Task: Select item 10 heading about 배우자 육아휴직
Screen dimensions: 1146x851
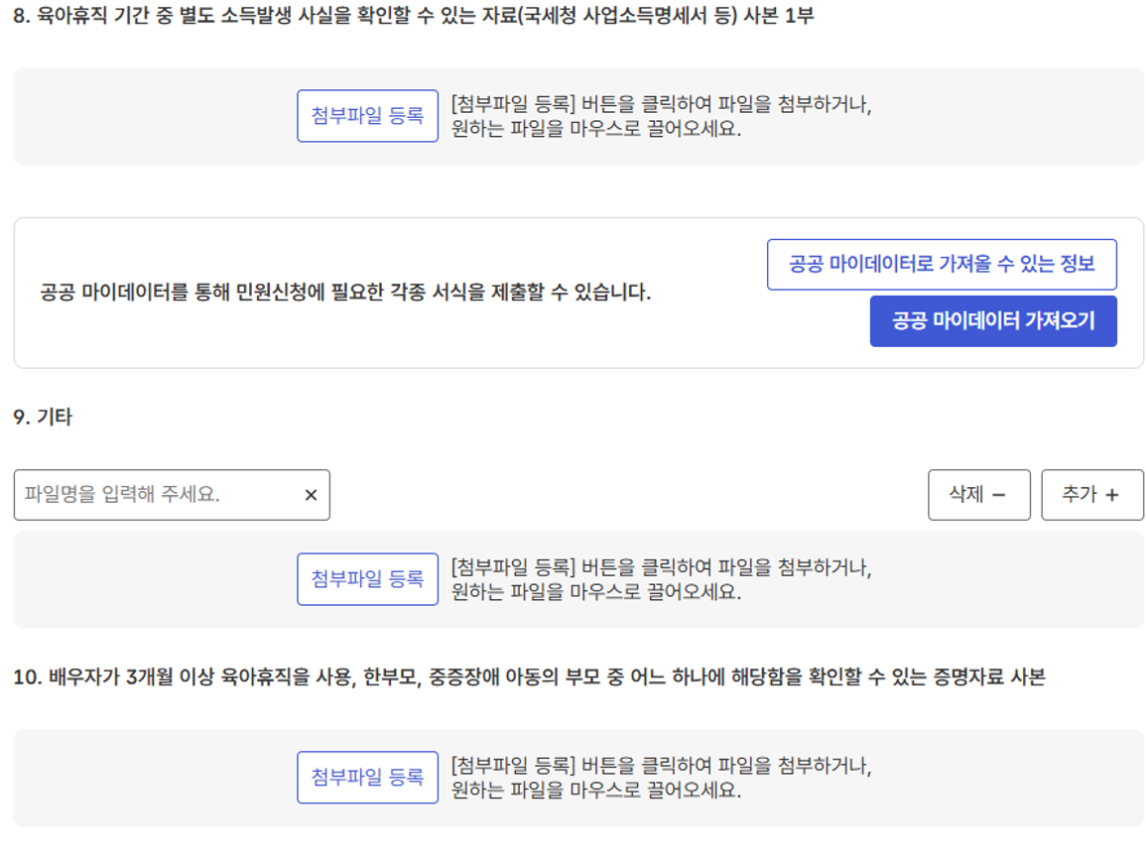Action: pos(529,676)
